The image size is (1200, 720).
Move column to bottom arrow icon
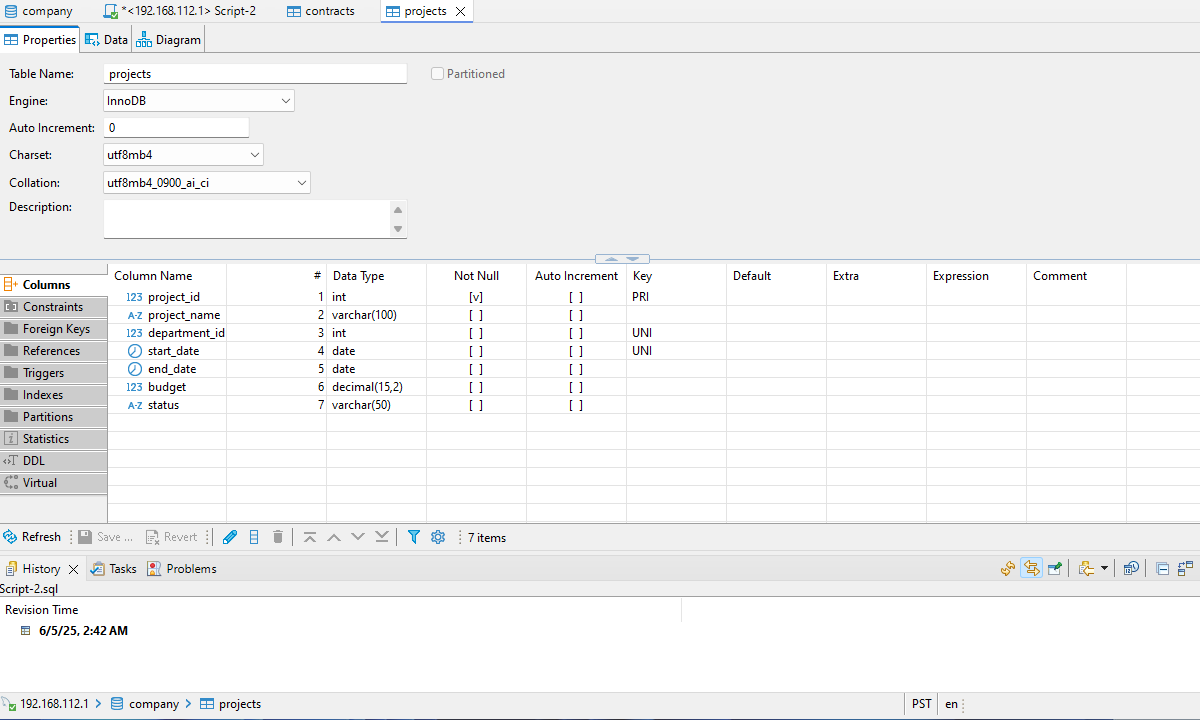(x=382, y=537)
